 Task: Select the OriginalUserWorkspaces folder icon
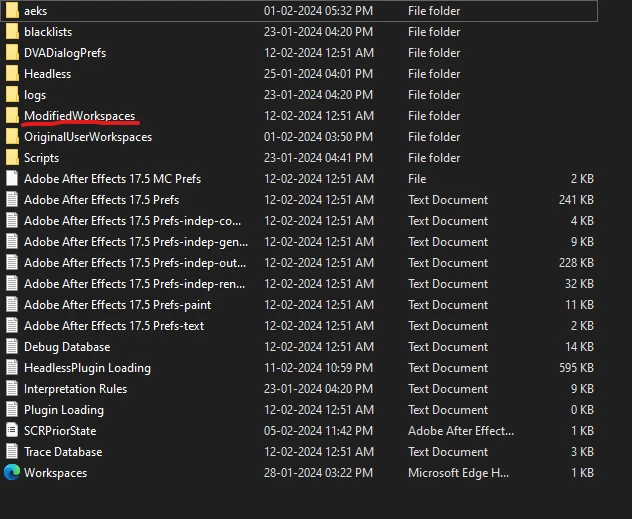12,137
